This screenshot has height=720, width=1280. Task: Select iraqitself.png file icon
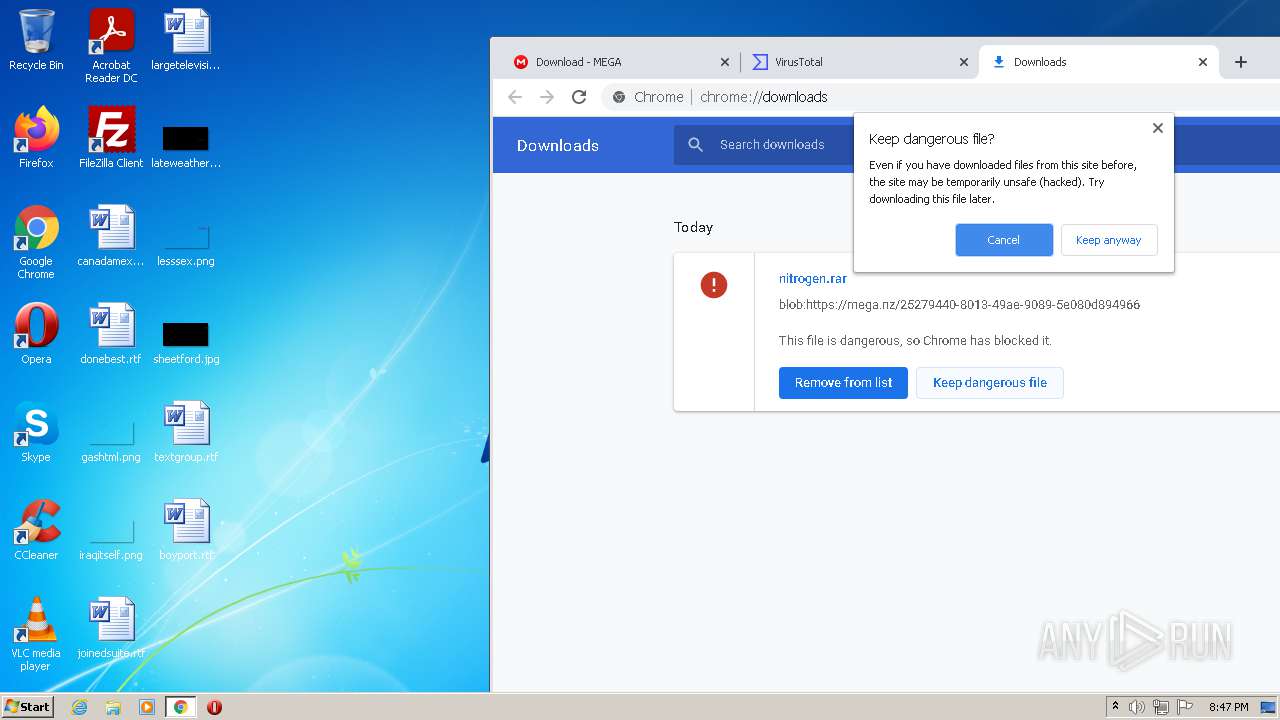(x=111, y=538)
